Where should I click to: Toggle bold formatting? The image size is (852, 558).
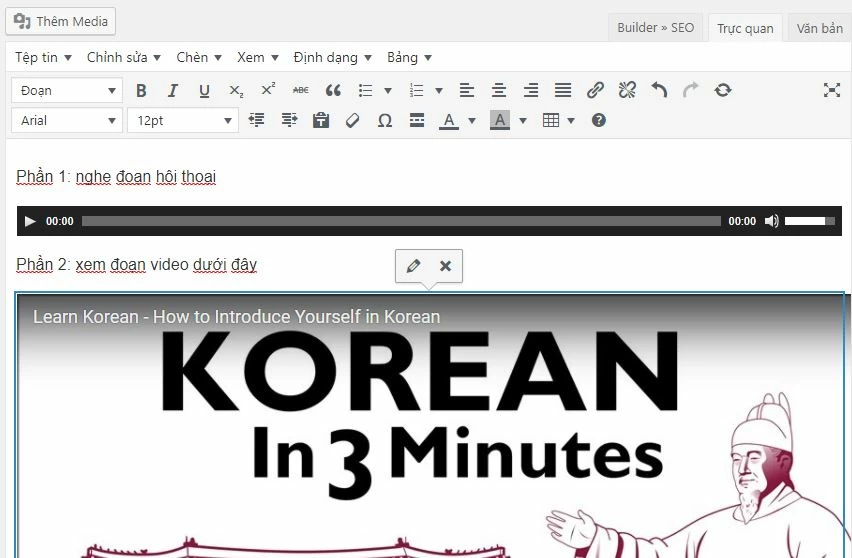[x=141, y=90]
